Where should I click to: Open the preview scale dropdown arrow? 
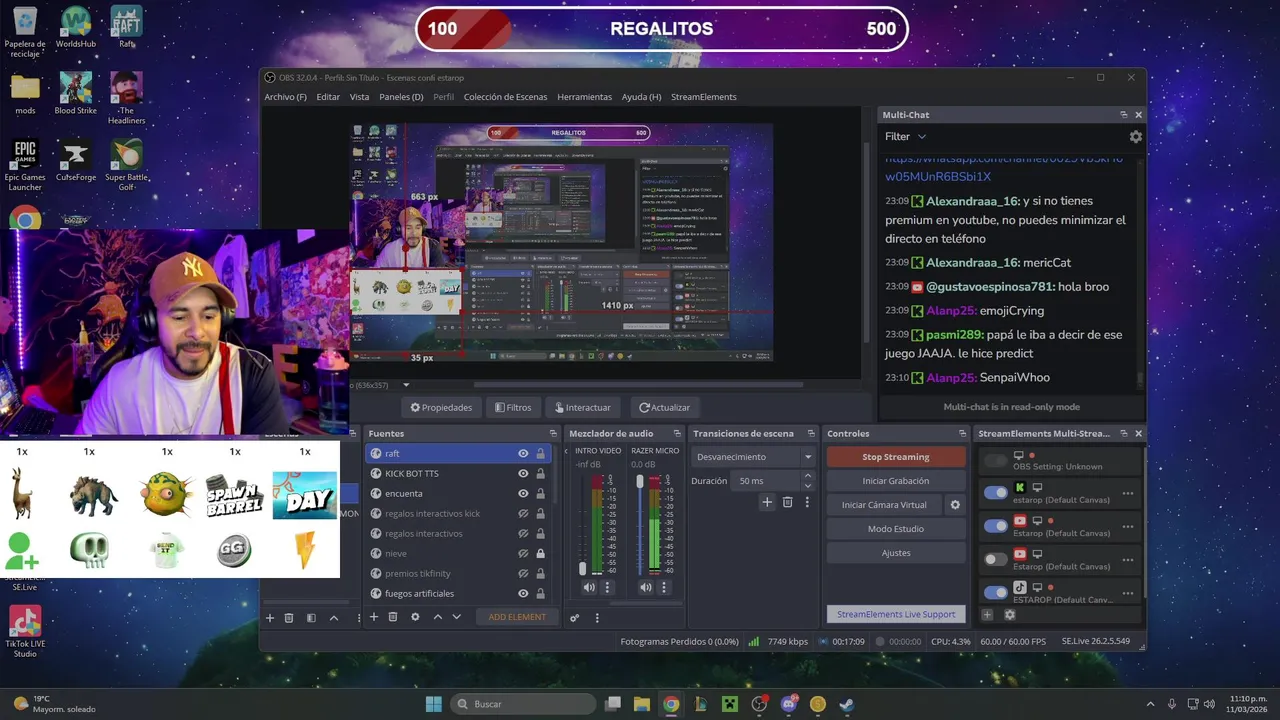click(x=406, y=385)
